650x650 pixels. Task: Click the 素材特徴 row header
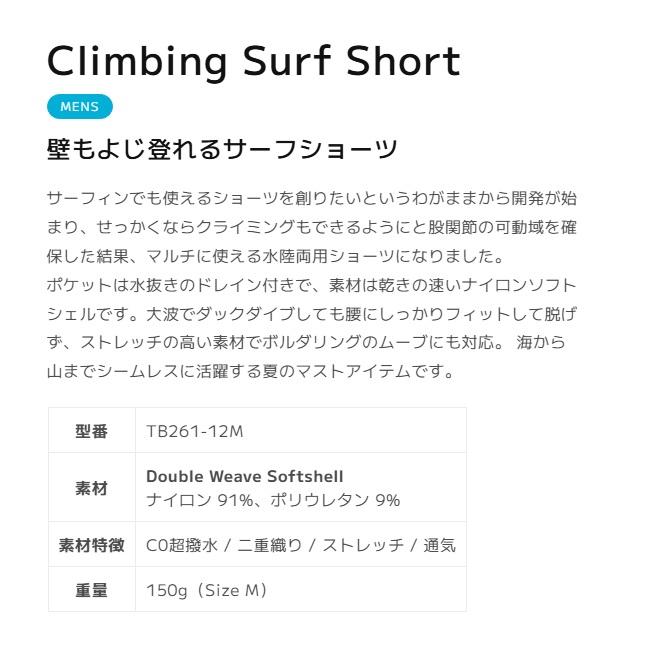(91, 546)
